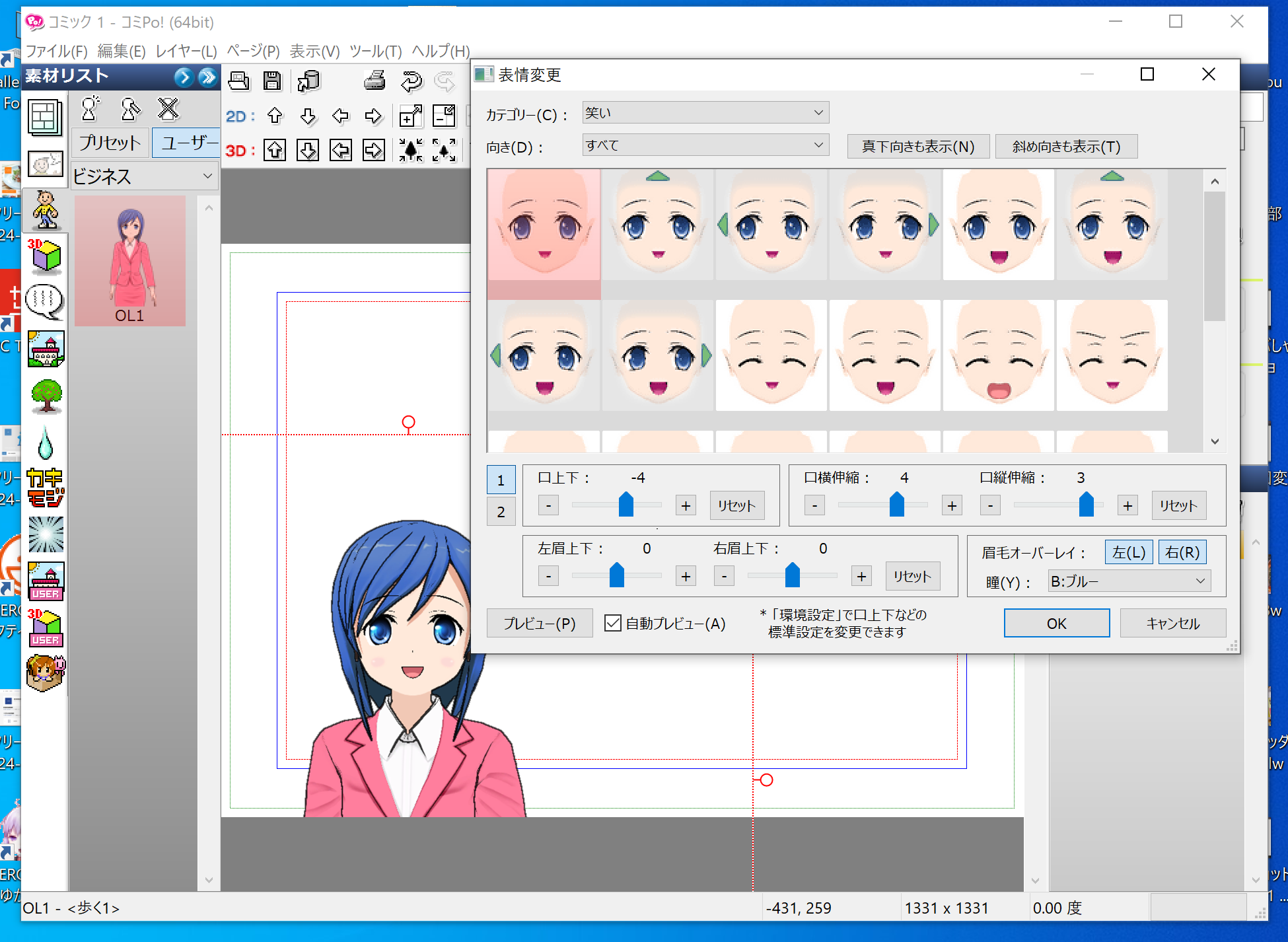Expand the 瞳 eye color dropdown
1288x942 pixels.
1128,581
